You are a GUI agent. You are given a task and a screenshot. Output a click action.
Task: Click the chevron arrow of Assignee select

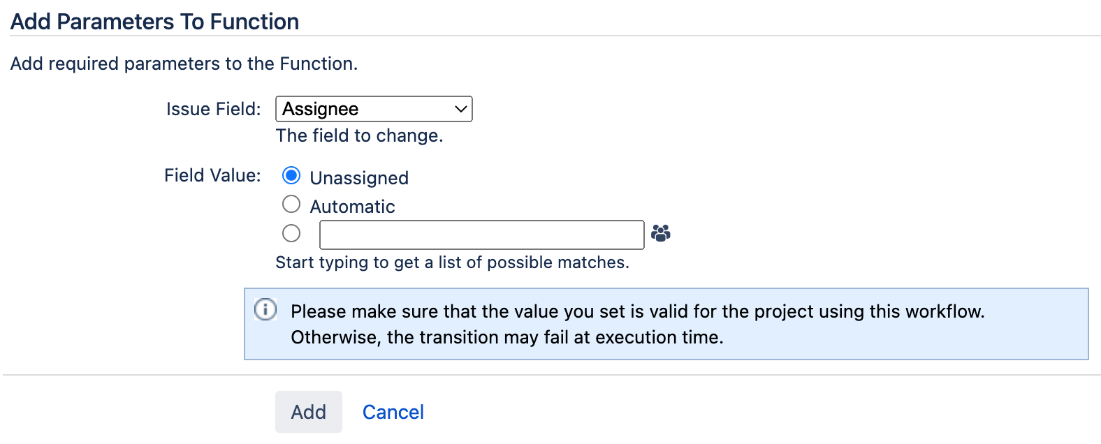461,110
